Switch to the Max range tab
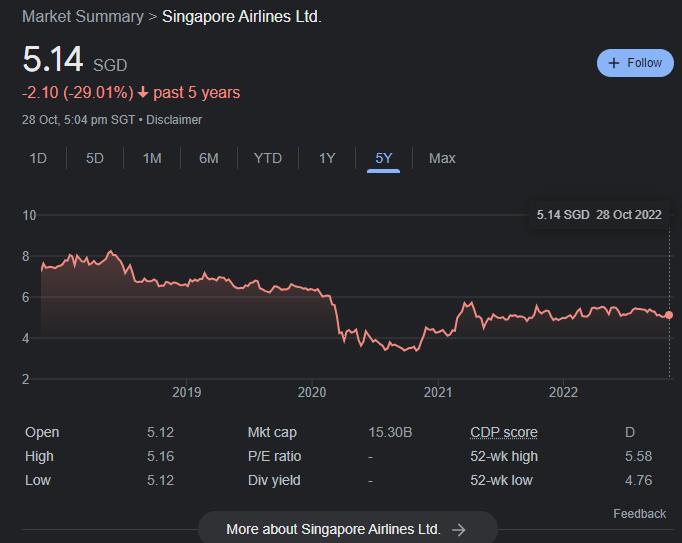This screenshot has height=543, width=682. coord(442,158)
